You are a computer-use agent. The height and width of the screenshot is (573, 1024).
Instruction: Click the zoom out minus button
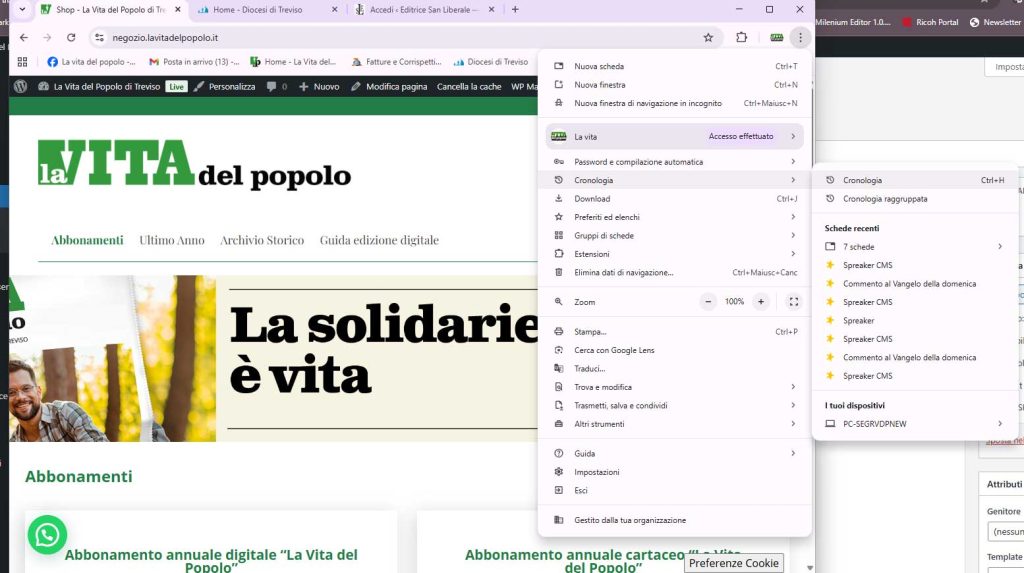coord(708,302)
